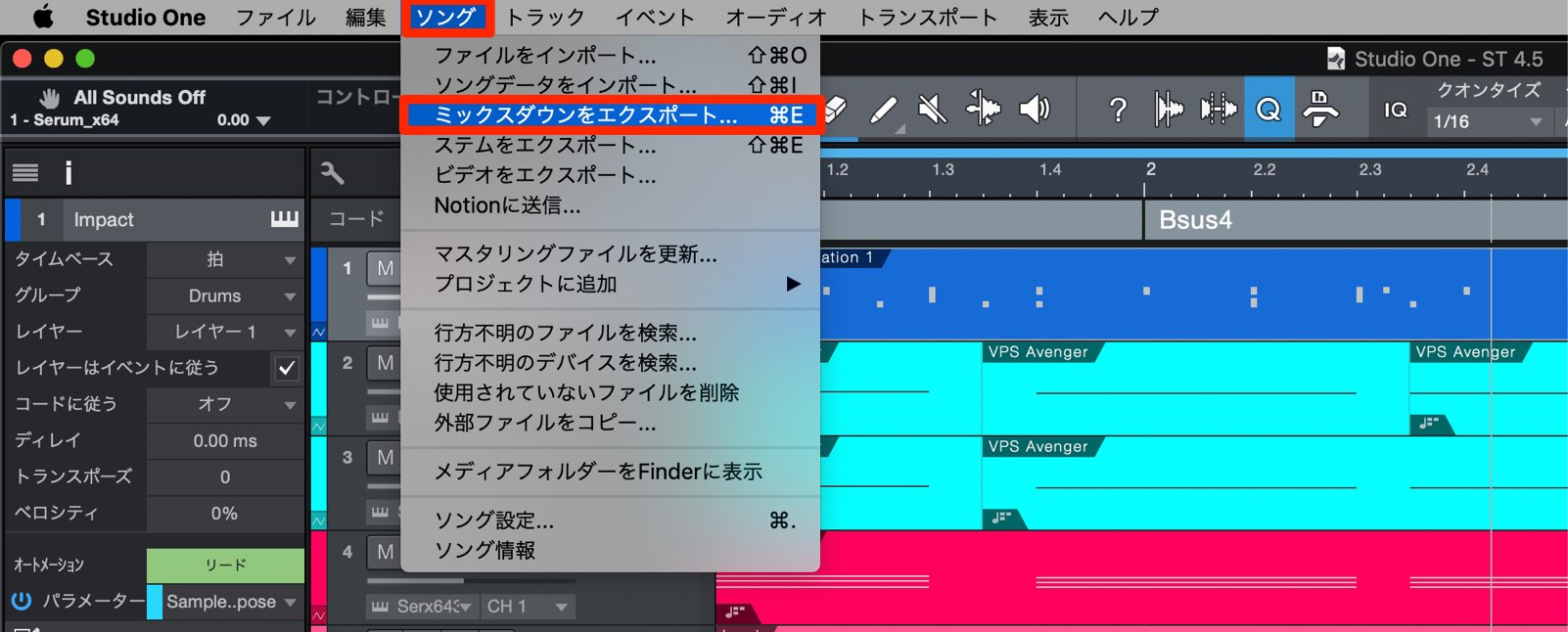
Task: Open the 1/16 quantize value dropdown
Action: 1488,121
